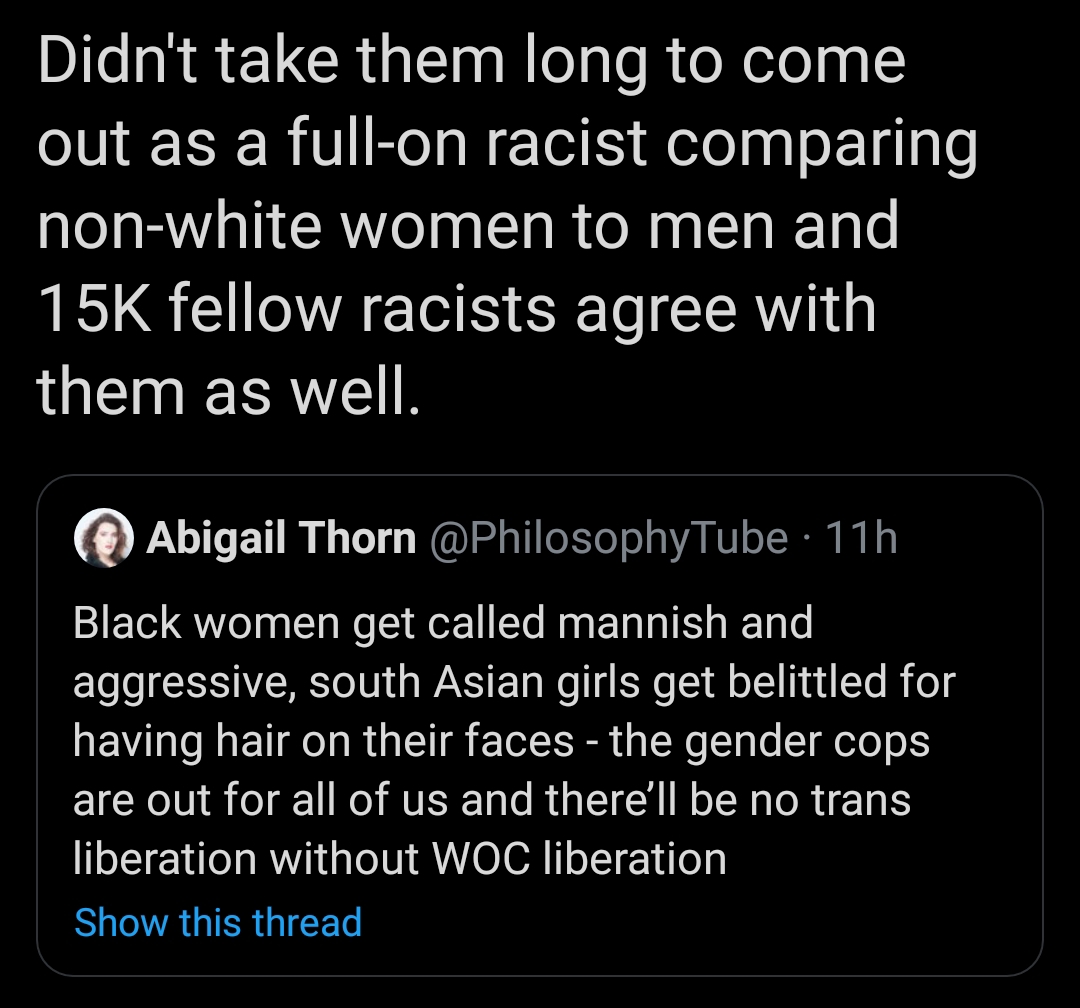The width and height of the screenshot is (1080, 1008).
Task: Click Abigail Thorn's profile avatar
Action: [x=105, y=540]
